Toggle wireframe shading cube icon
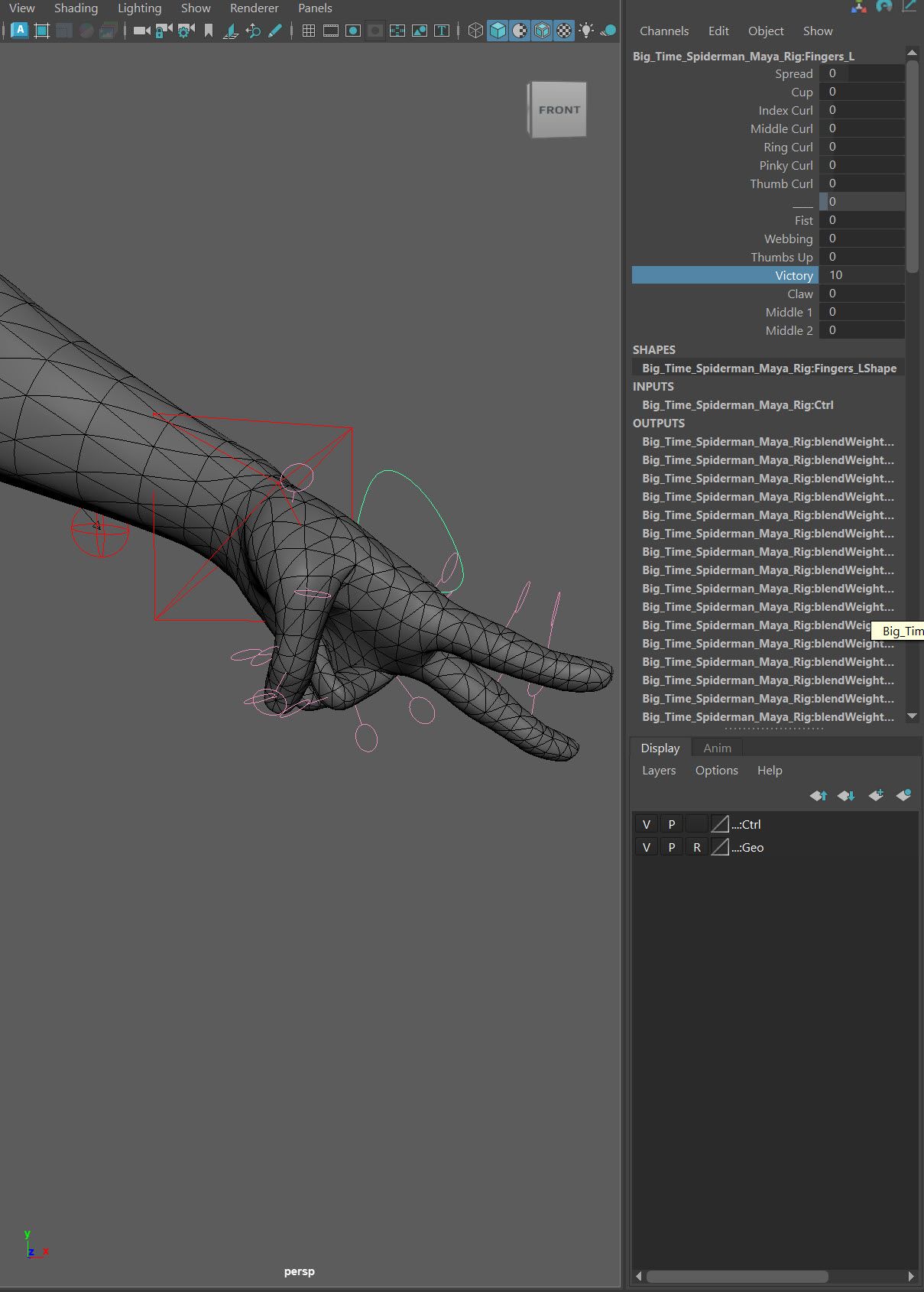The width and height of the screenshot is (924, 1292). [x=475, y=31]
